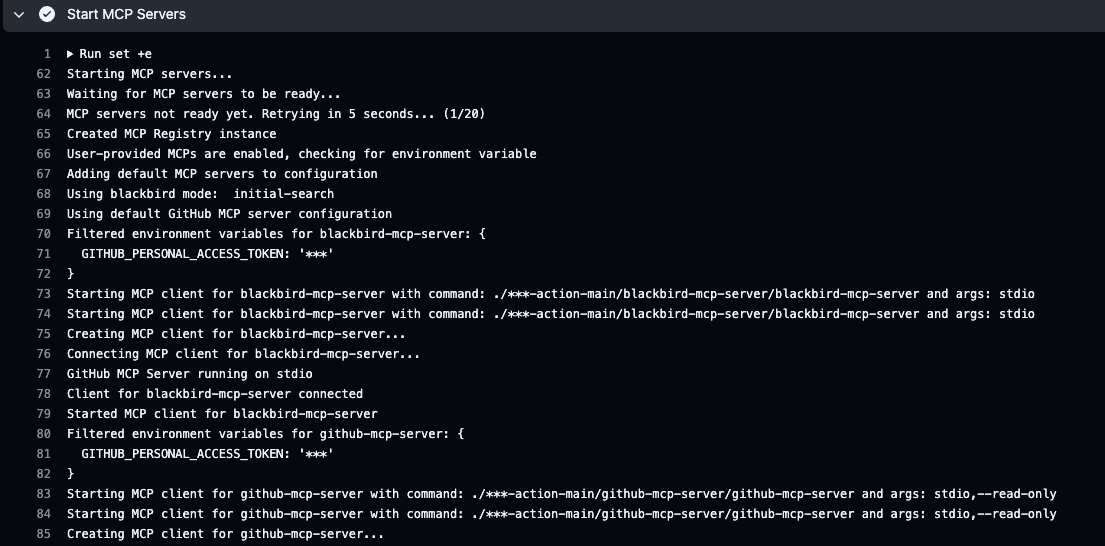Click 'Created MCP Registry instance' line
This screenshot has width=1105, height=546.
(171, 134)
